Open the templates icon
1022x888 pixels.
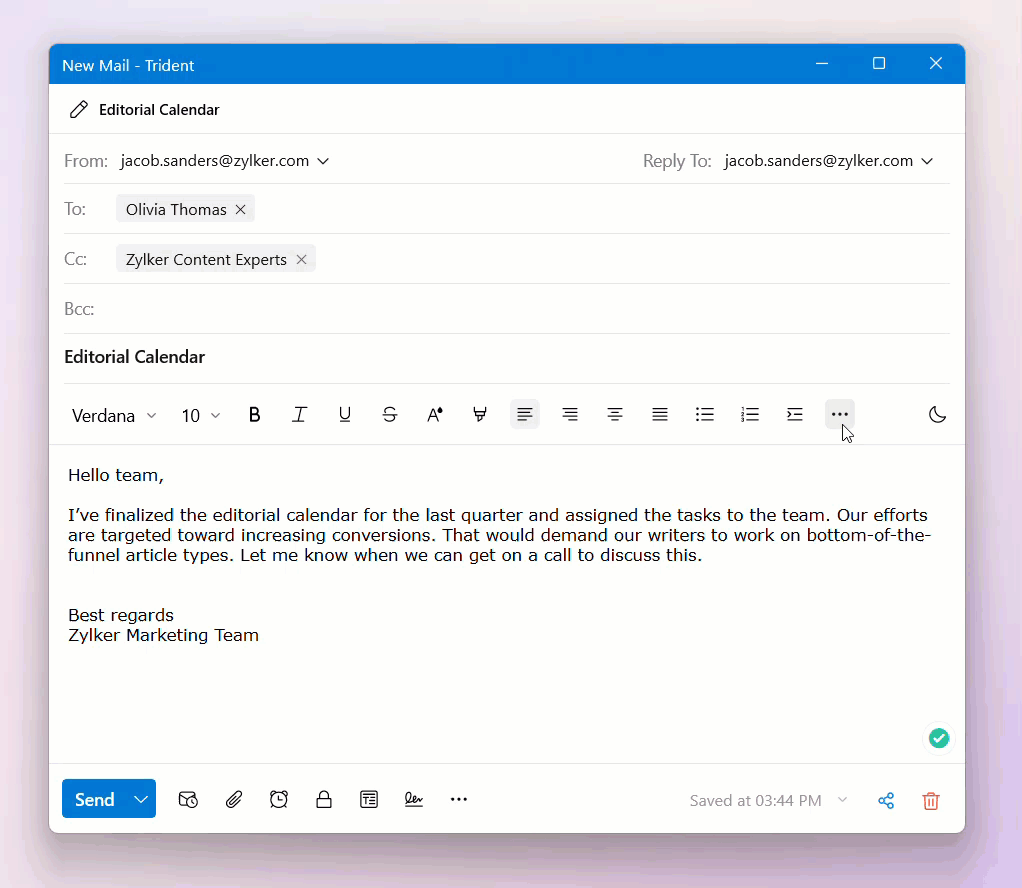pyautogui.click(x=369, y=799)
